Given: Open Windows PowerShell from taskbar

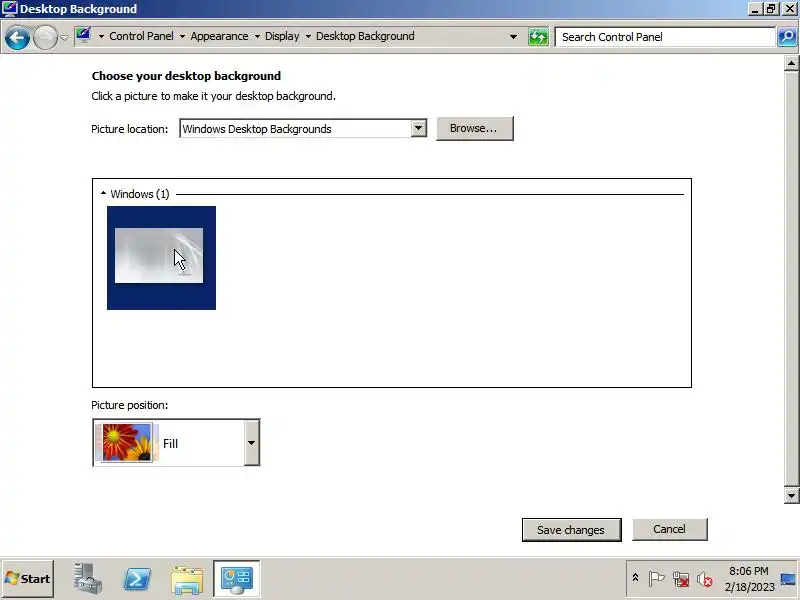Looking at the screenshot, I should coord(137,579).
